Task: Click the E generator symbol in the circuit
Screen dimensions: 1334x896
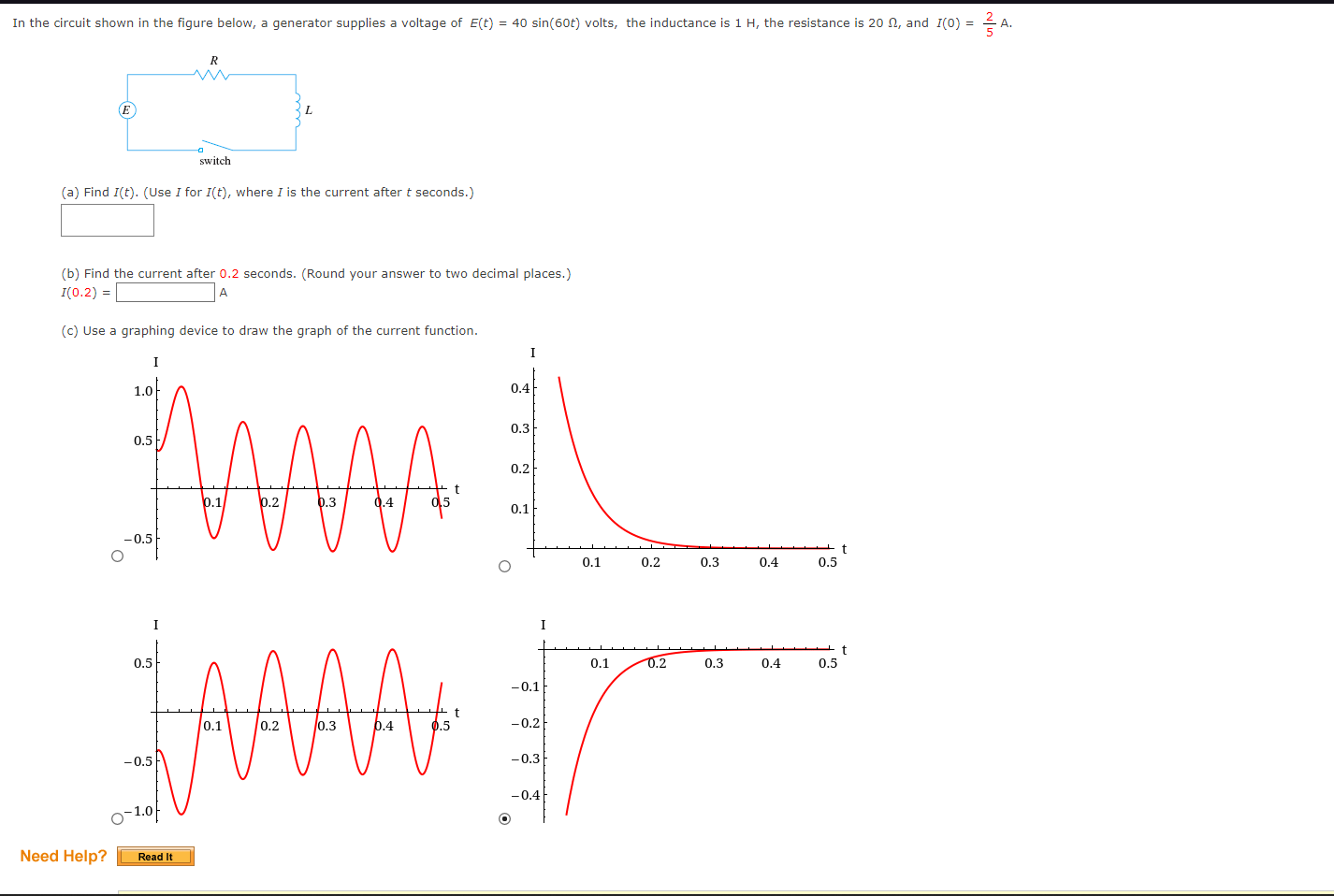Action: pos(126,110)
